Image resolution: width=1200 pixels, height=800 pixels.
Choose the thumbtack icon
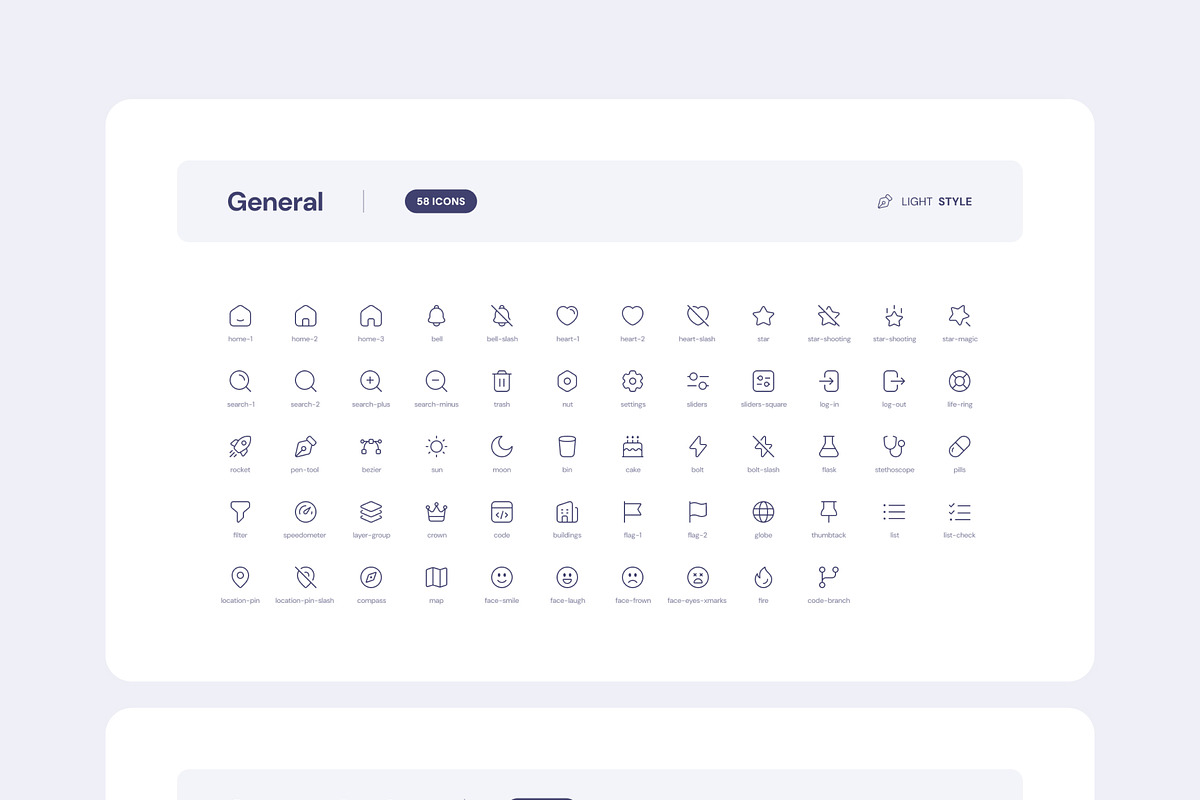tap(829, 512)
